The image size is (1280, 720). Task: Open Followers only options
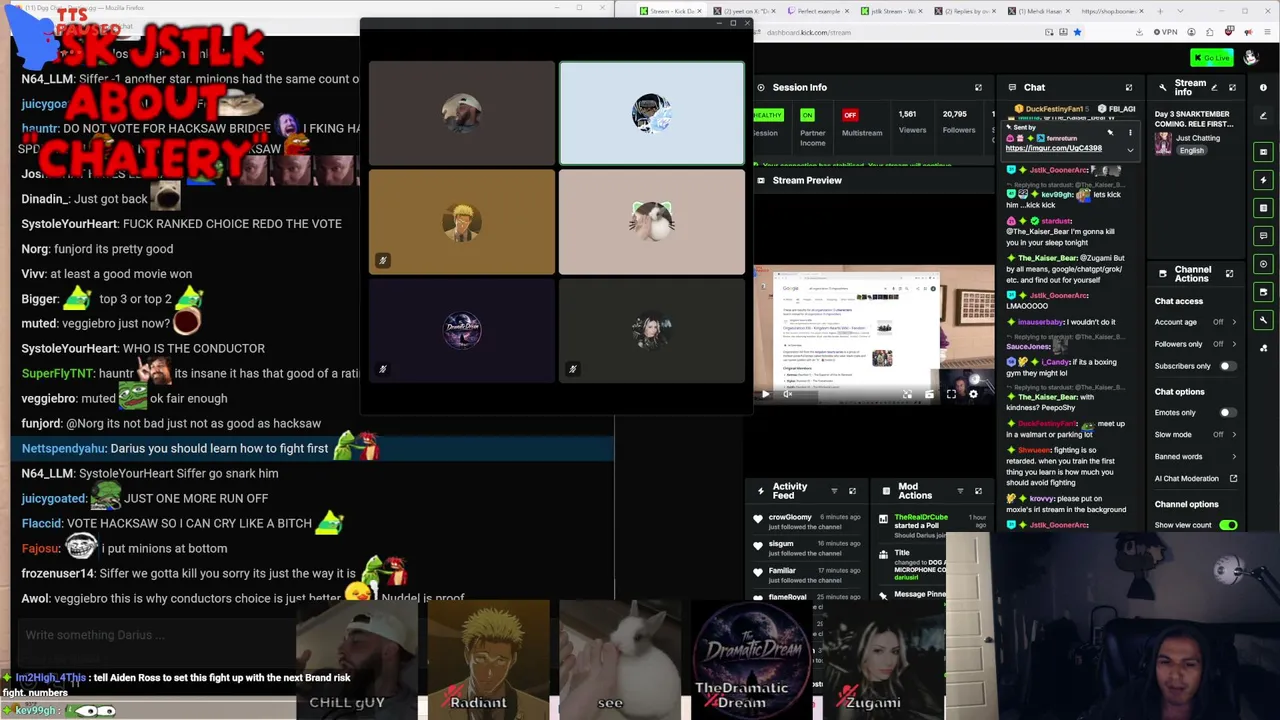[1196, 344]
